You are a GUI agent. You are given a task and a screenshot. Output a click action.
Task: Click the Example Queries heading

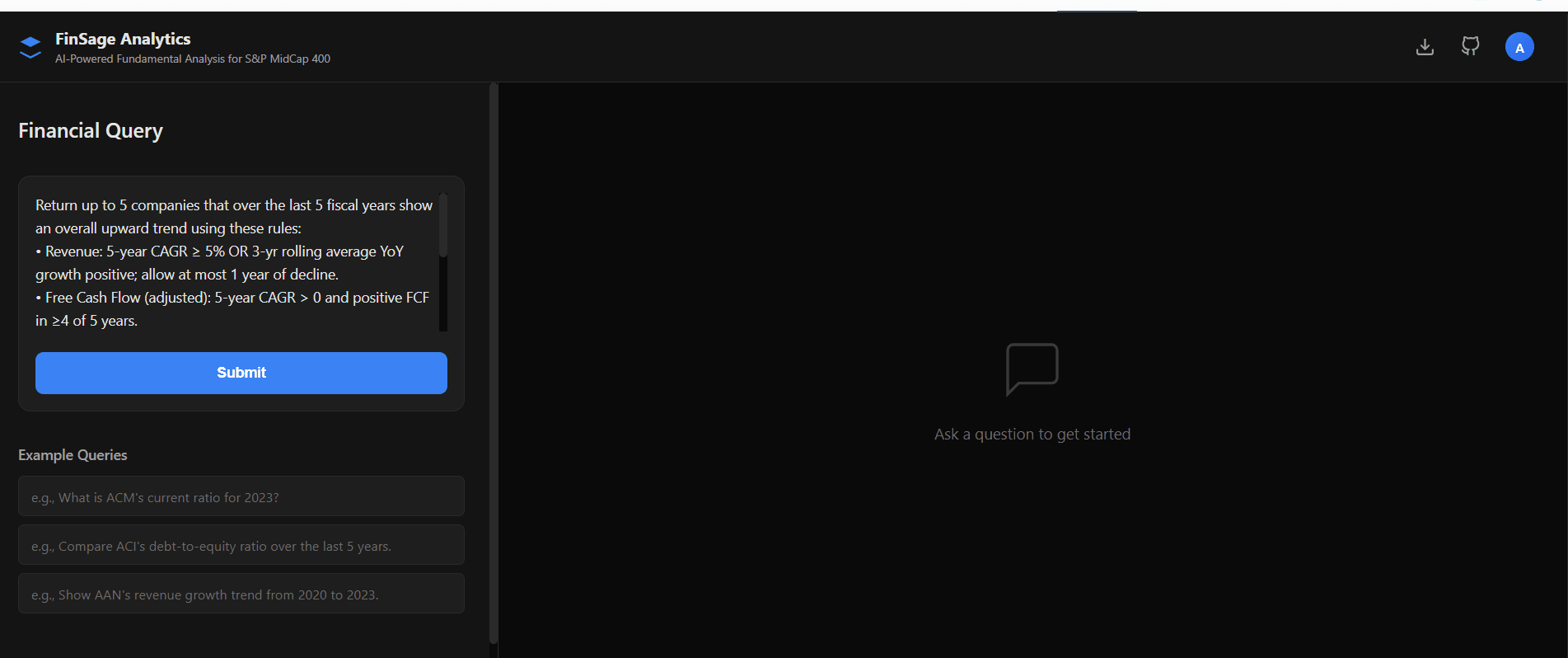tap(73, 455)
